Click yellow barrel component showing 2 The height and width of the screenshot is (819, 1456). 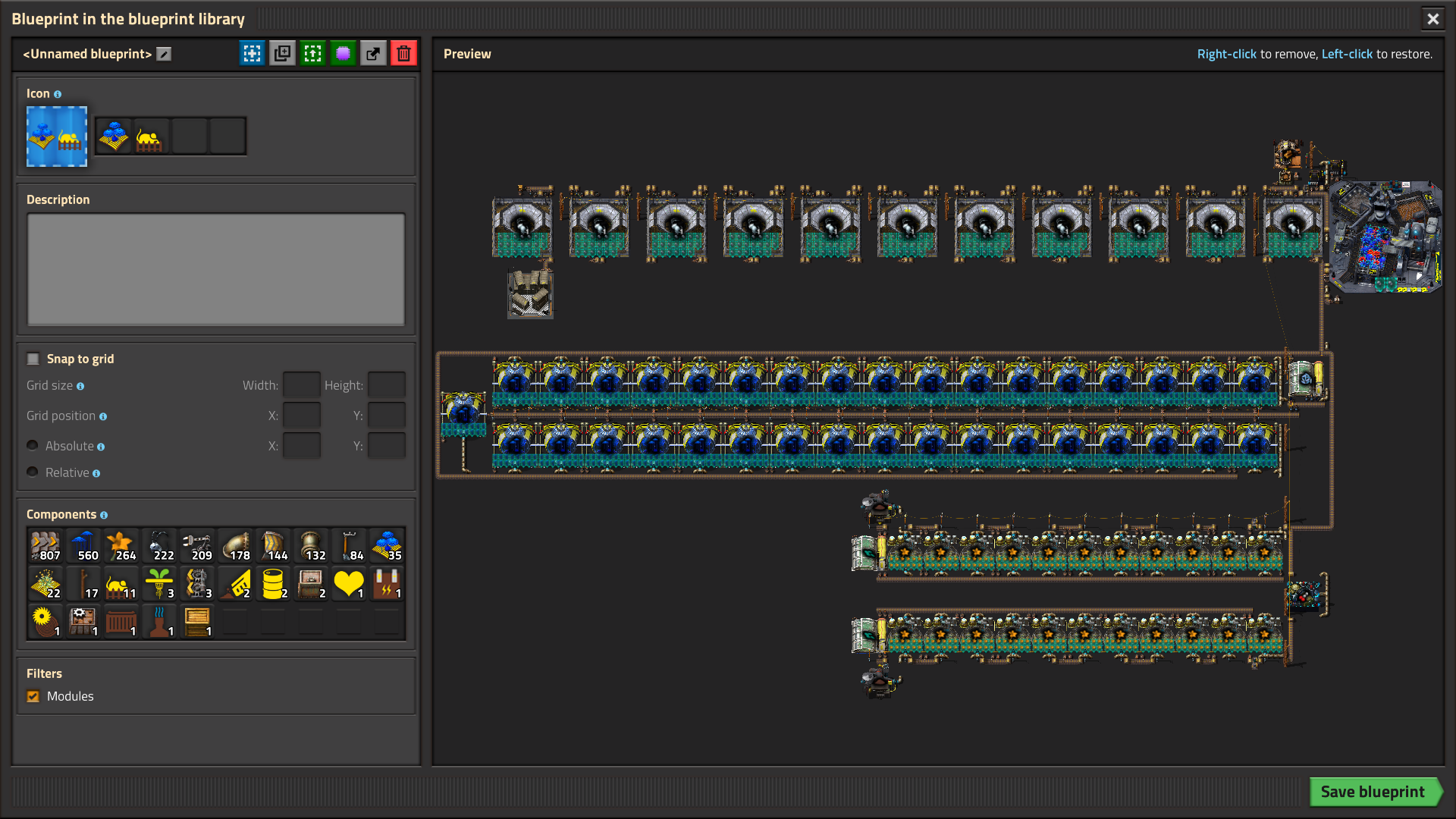[273, 584]
